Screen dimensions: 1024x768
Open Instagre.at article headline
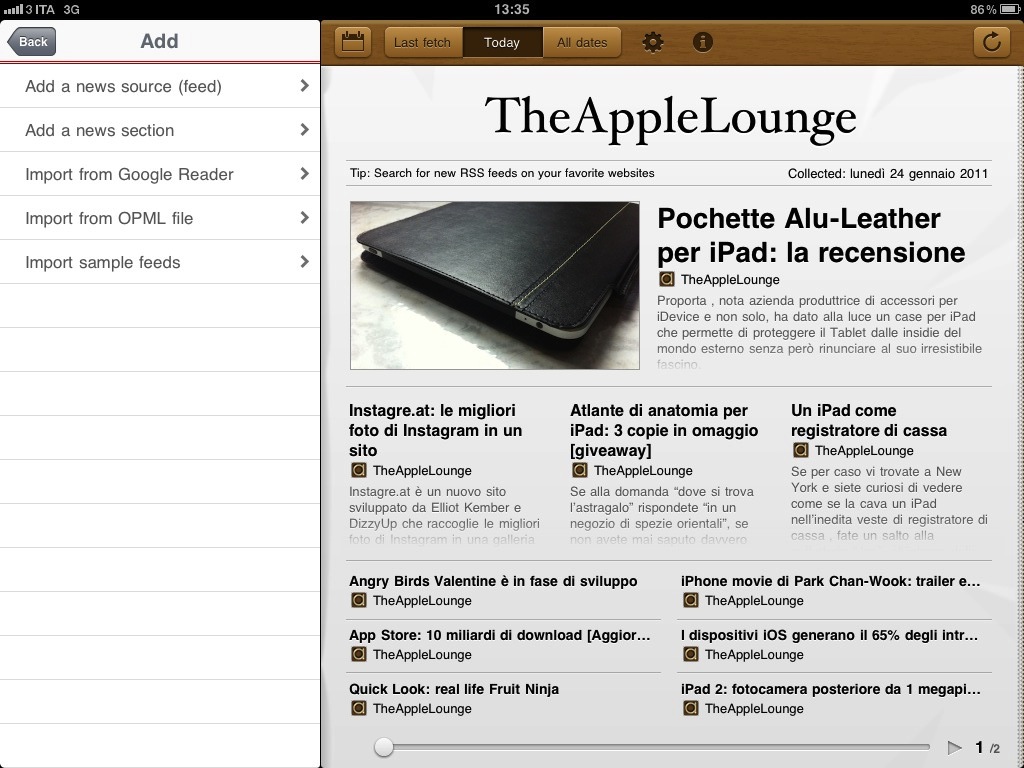tap(436, 430)
